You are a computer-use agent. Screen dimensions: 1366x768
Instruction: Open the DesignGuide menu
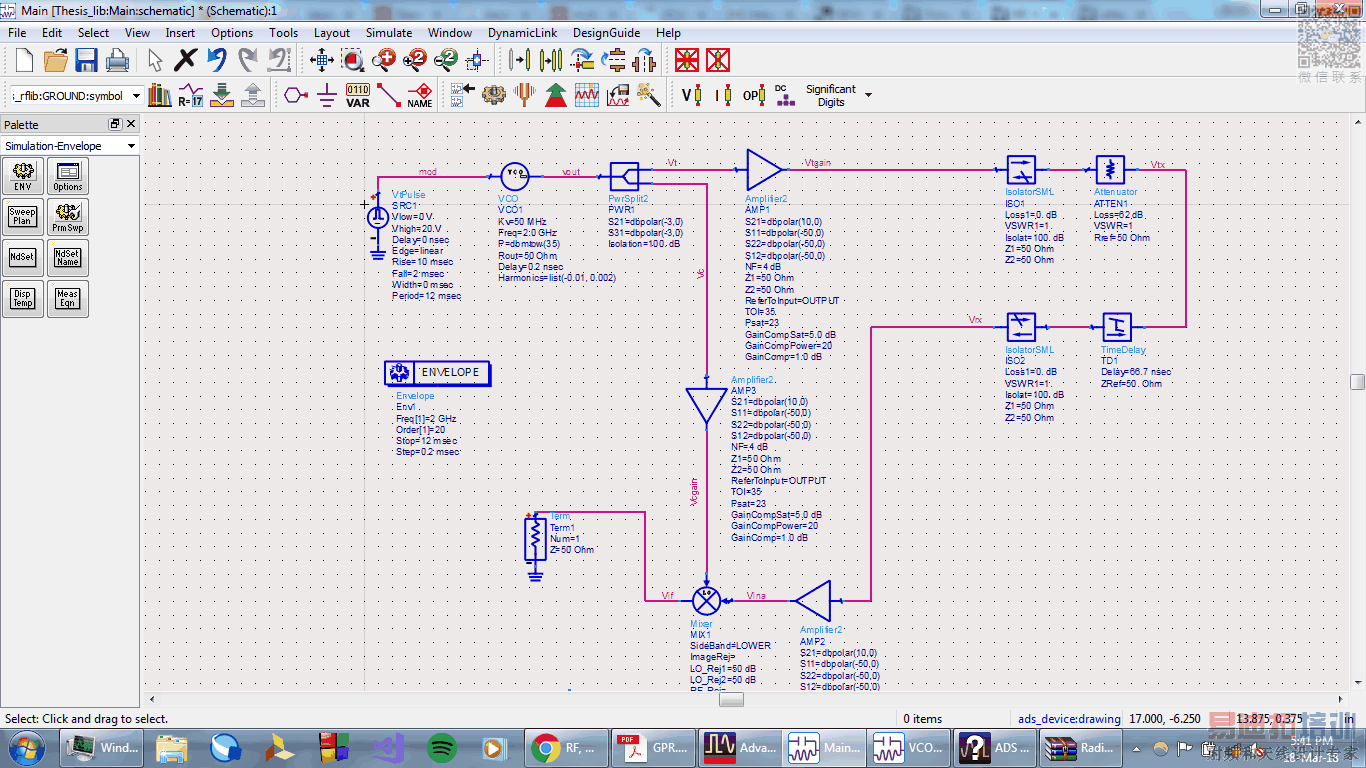click(x=607, y=32)
